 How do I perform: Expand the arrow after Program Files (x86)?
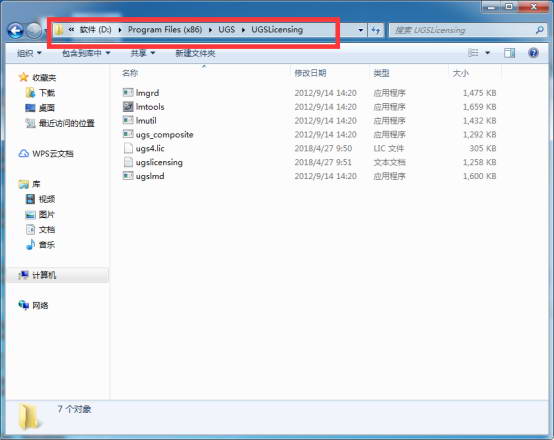click(210, 30)
